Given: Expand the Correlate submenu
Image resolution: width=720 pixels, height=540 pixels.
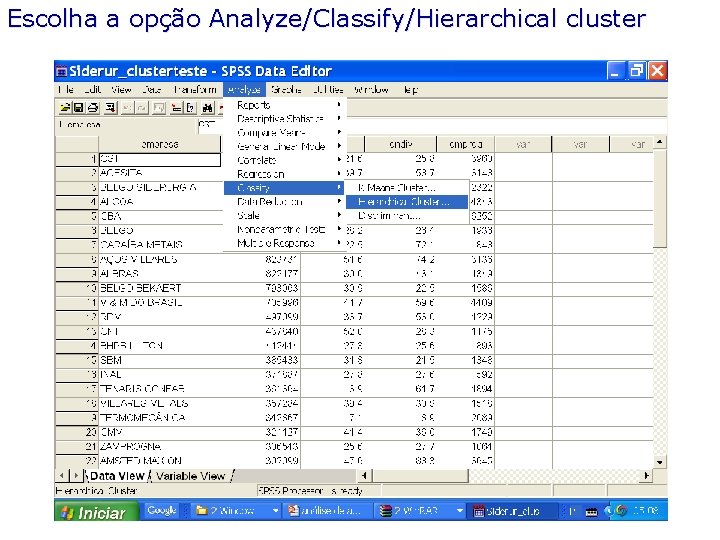Looking at the screenshot, I should tap(285, 160).
